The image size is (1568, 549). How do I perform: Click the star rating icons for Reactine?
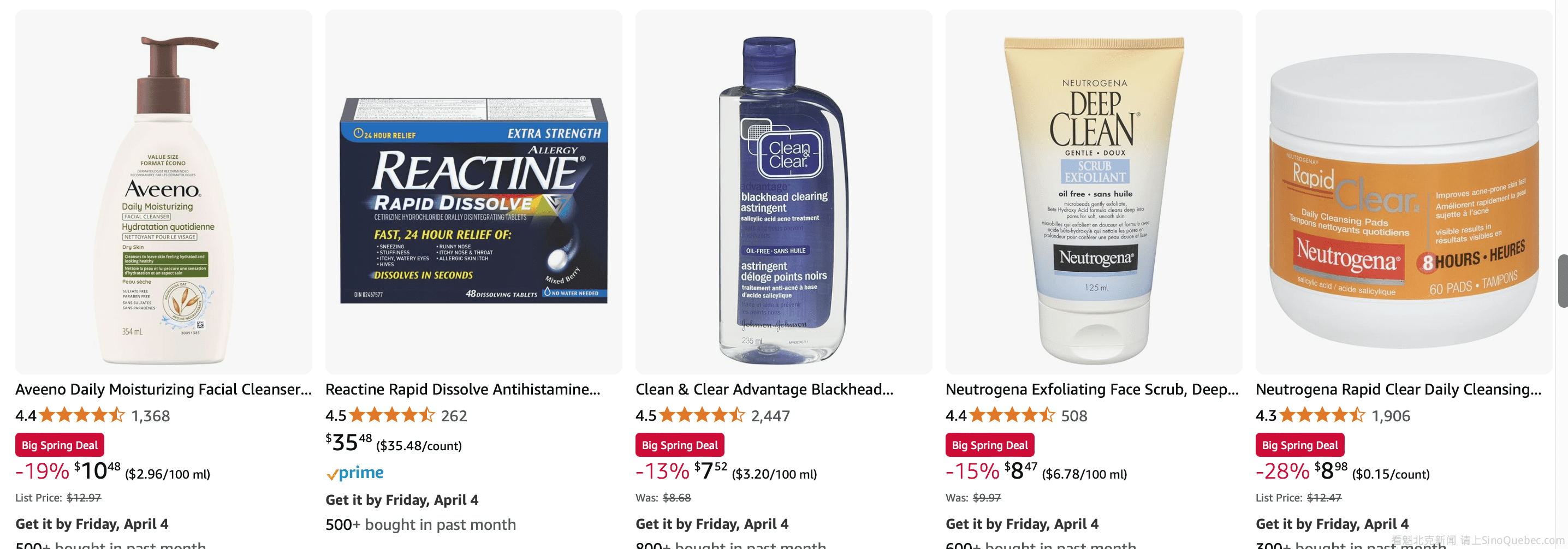pos(392,416)
